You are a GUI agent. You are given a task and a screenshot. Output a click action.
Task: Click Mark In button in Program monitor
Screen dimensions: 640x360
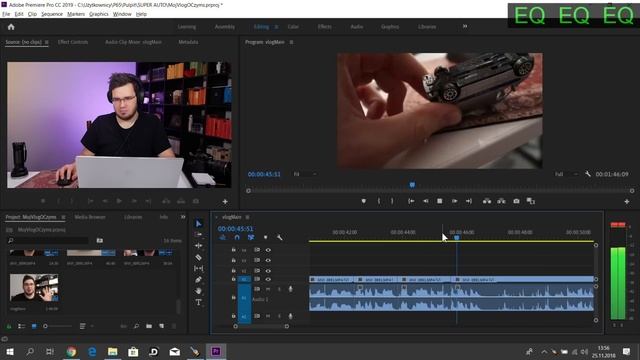click(x=379, y=201)
